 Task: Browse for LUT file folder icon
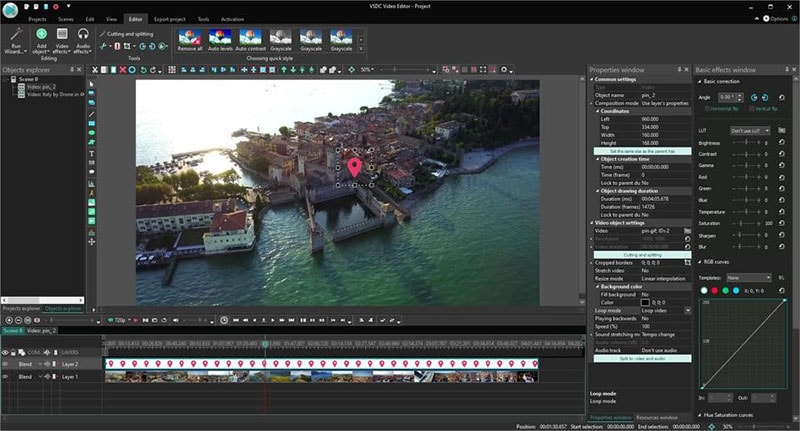[780, 131]
